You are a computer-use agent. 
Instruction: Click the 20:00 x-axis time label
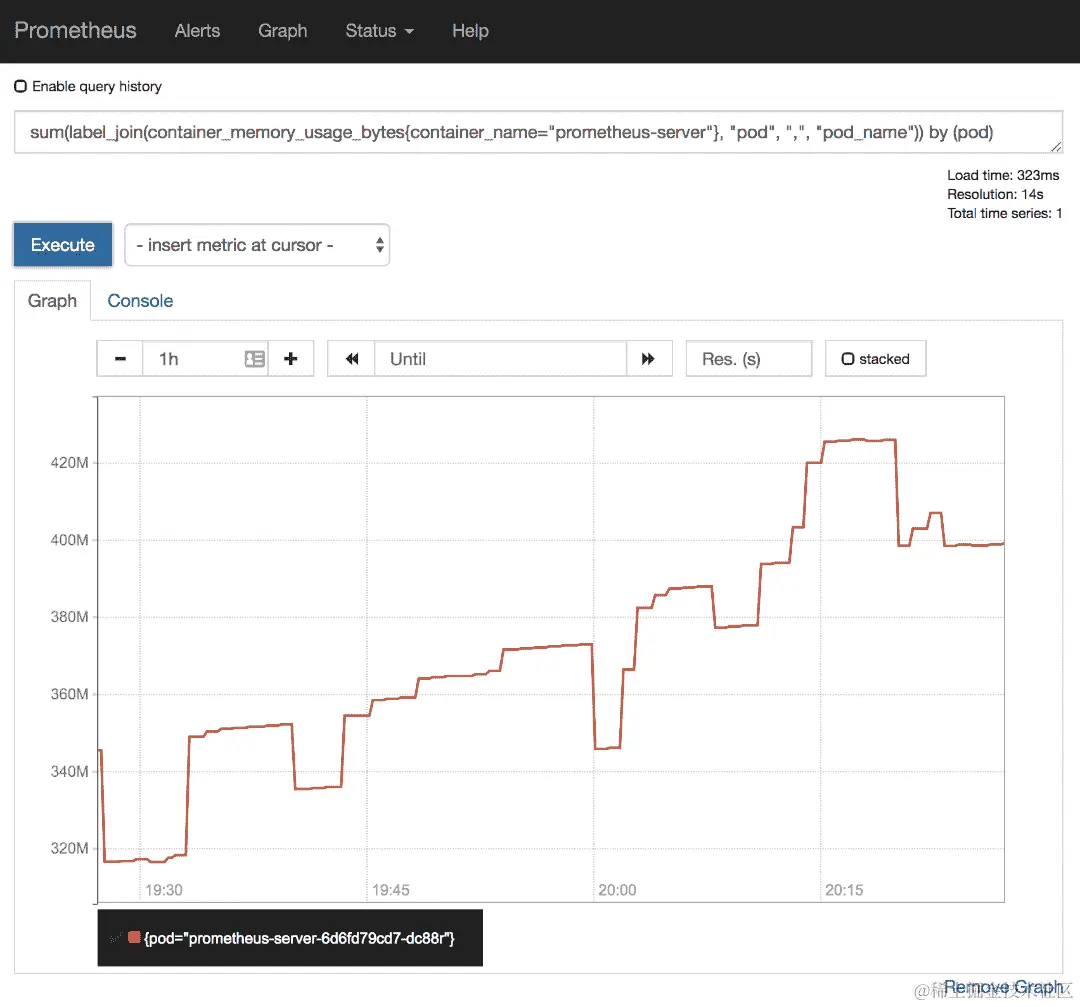617,890
